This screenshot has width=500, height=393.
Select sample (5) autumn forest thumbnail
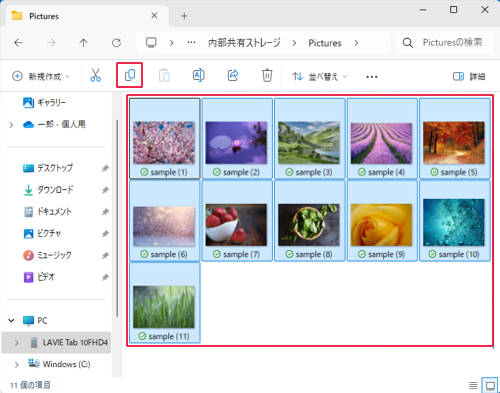[454, 143]
